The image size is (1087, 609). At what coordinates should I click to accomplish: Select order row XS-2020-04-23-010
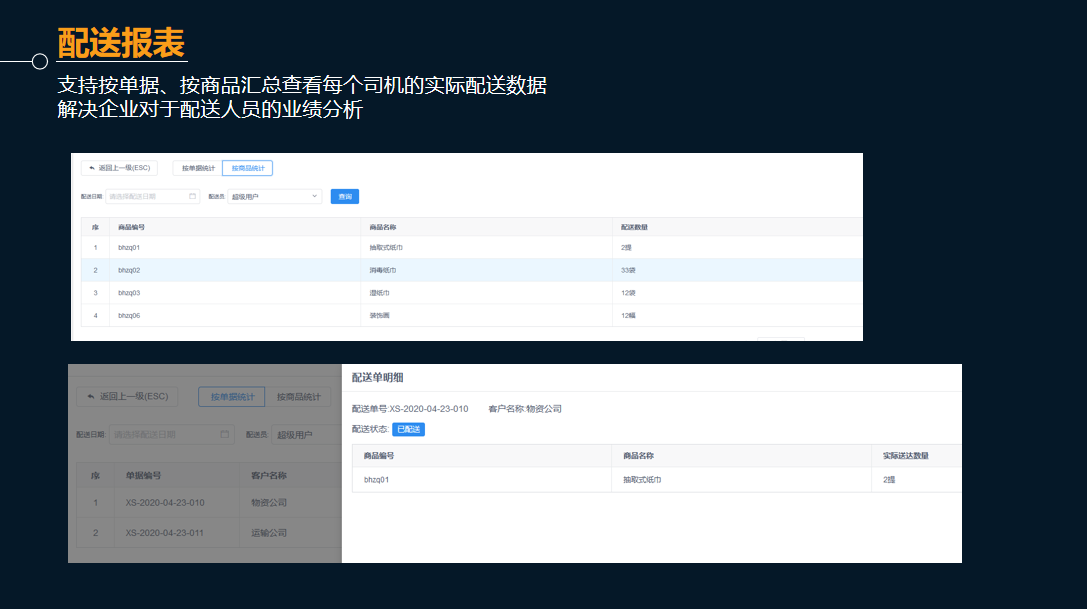point(200,503)
